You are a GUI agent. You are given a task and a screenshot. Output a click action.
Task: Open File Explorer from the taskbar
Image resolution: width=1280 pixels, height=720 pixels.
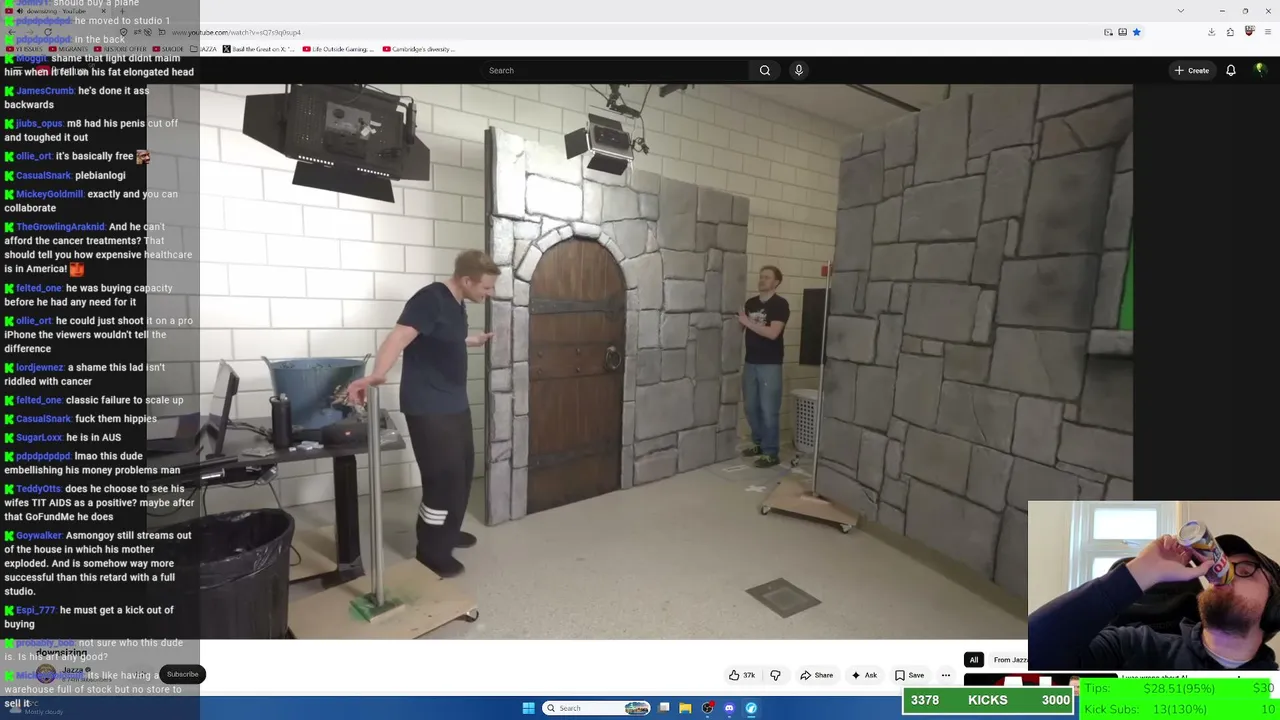(685, 708)
